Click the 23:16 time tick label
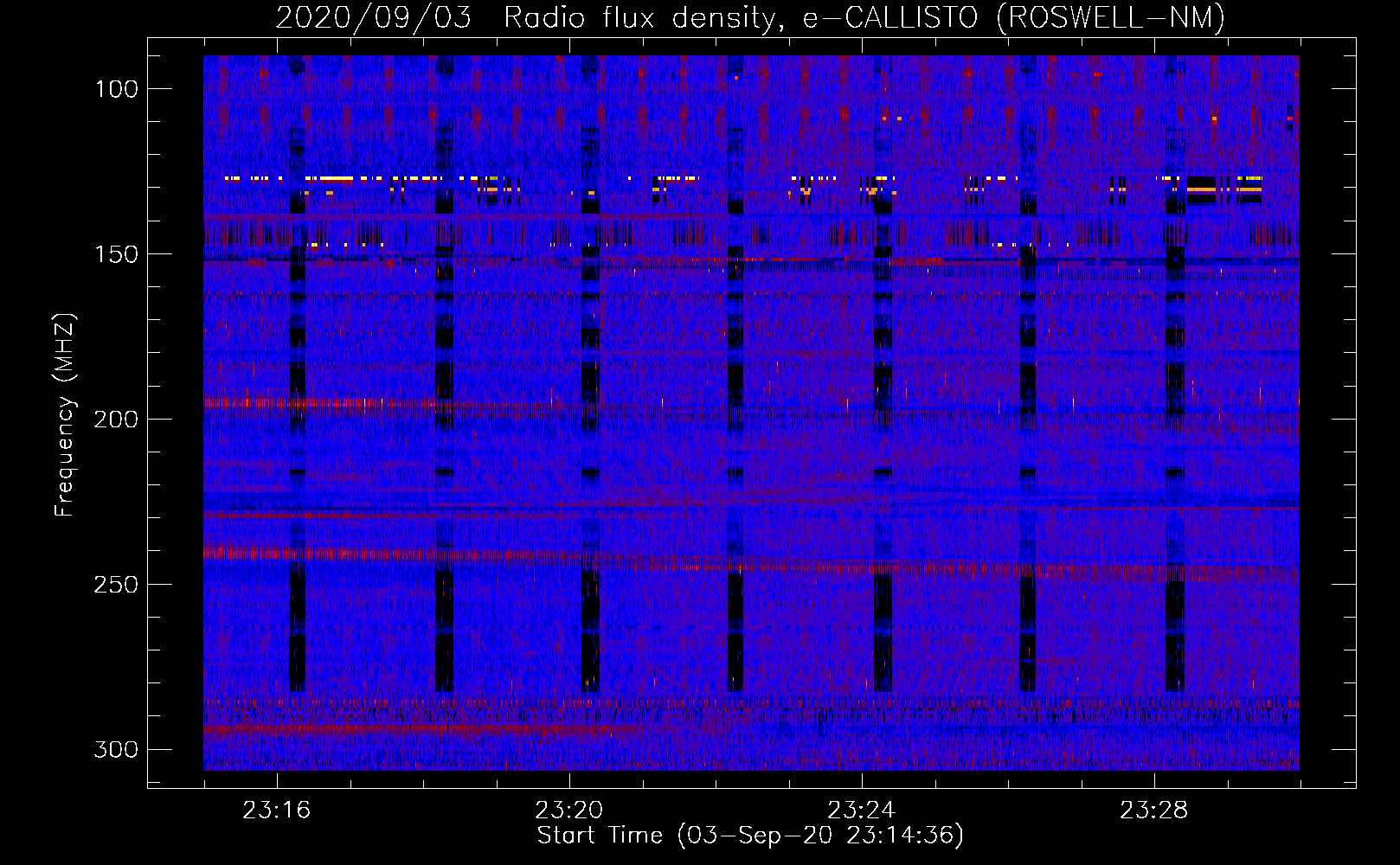The image size is (1400, 865). pos(277,811)
